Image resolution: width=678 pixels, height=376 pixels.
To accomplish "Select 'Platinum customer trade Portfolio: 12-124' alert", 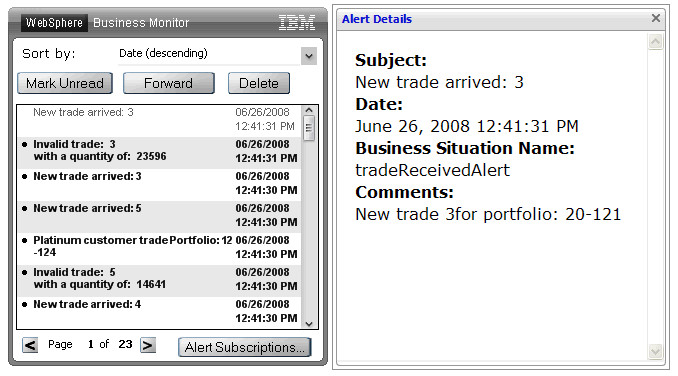I will click(x=159, y=249).
